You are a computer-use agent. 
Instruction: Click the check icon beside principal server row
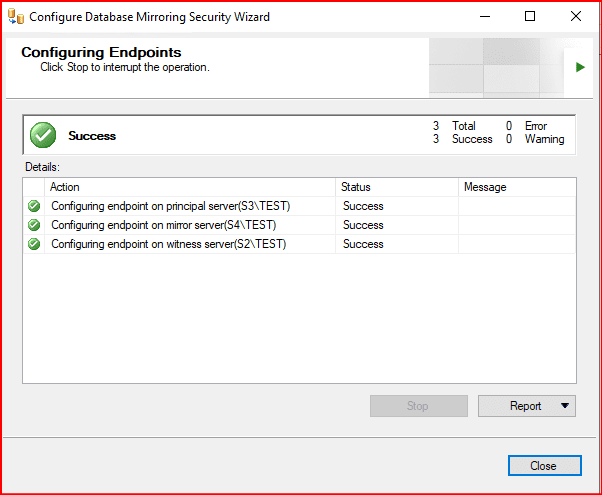point(34,206)
